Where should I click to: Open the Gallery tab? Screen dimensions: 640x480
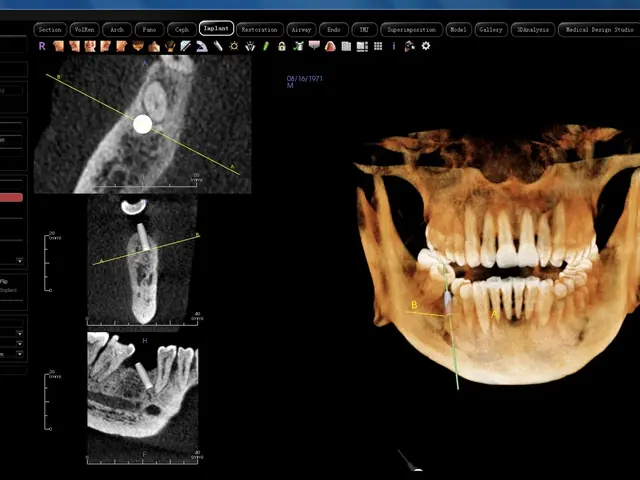coord(491,30)
